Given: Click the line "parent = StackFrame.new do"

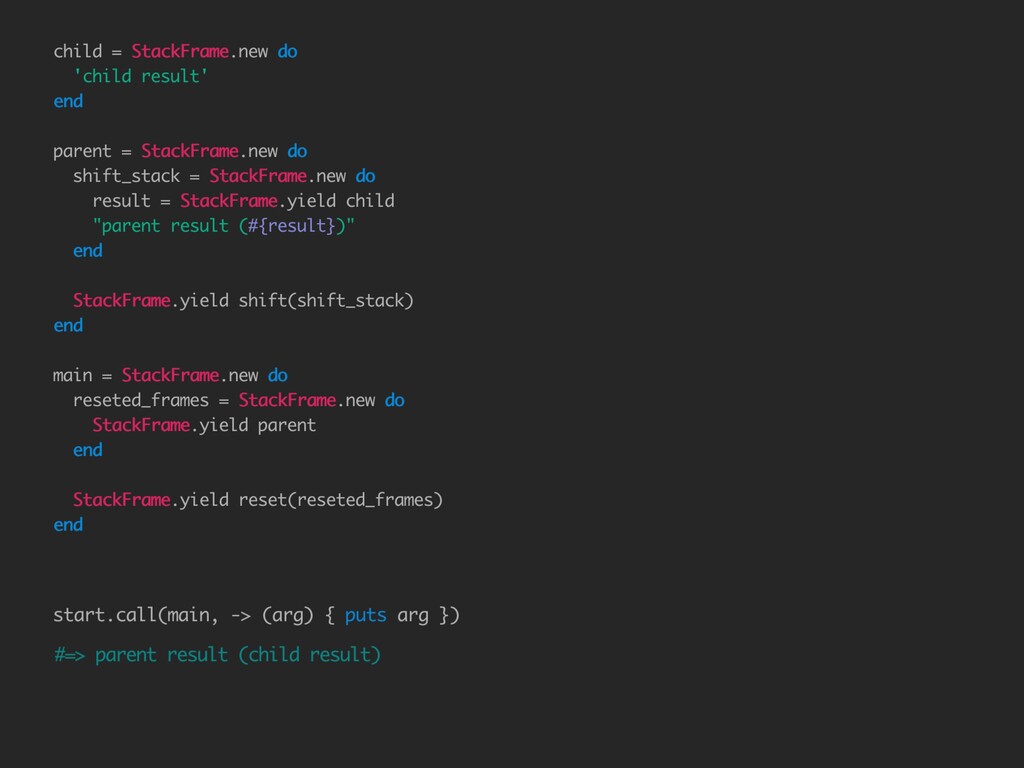Looking at the screenshot, I should pyautogui.click(x=180, y=152).
